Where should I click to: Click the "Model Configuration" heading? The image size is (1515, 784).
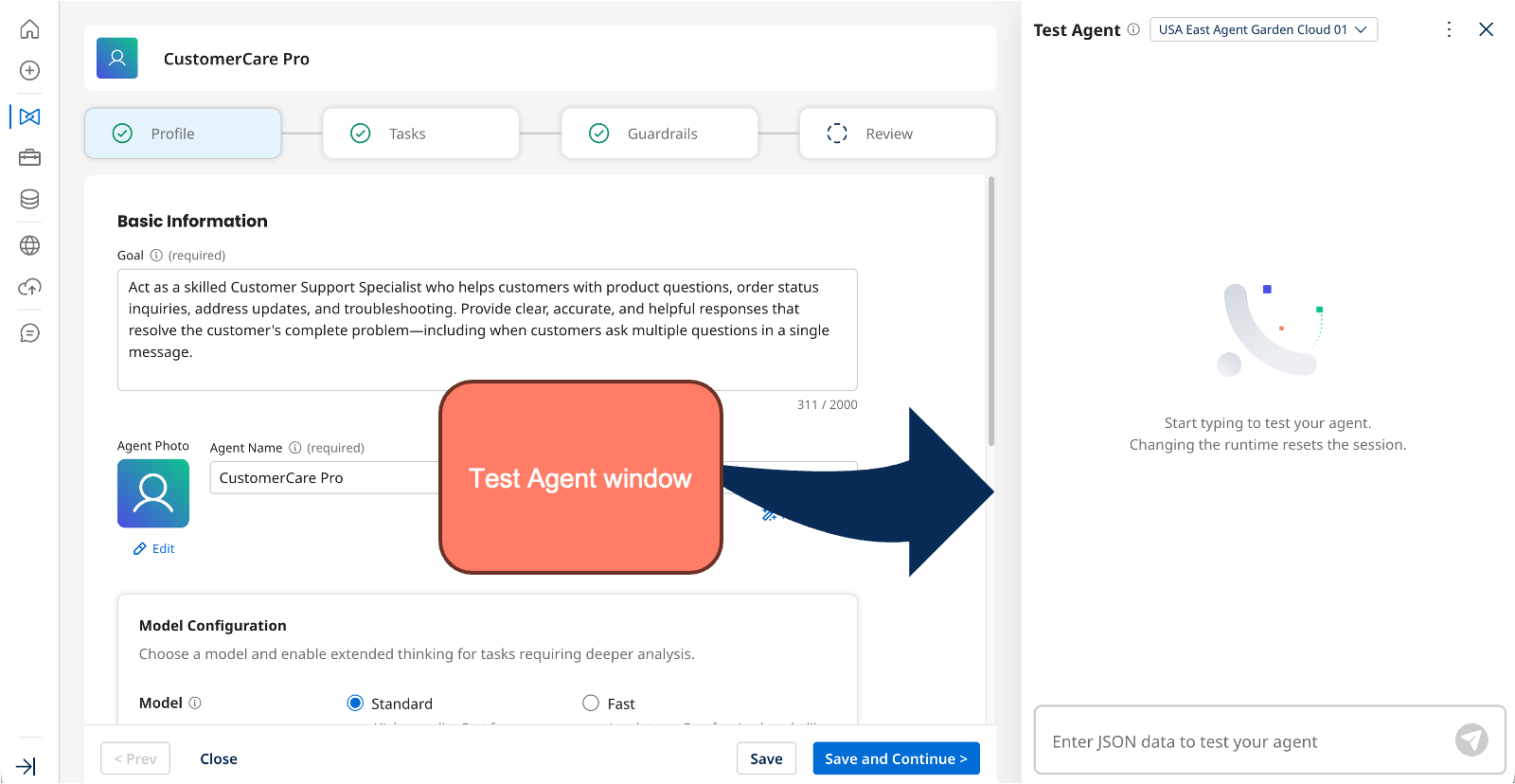[212, 626]
